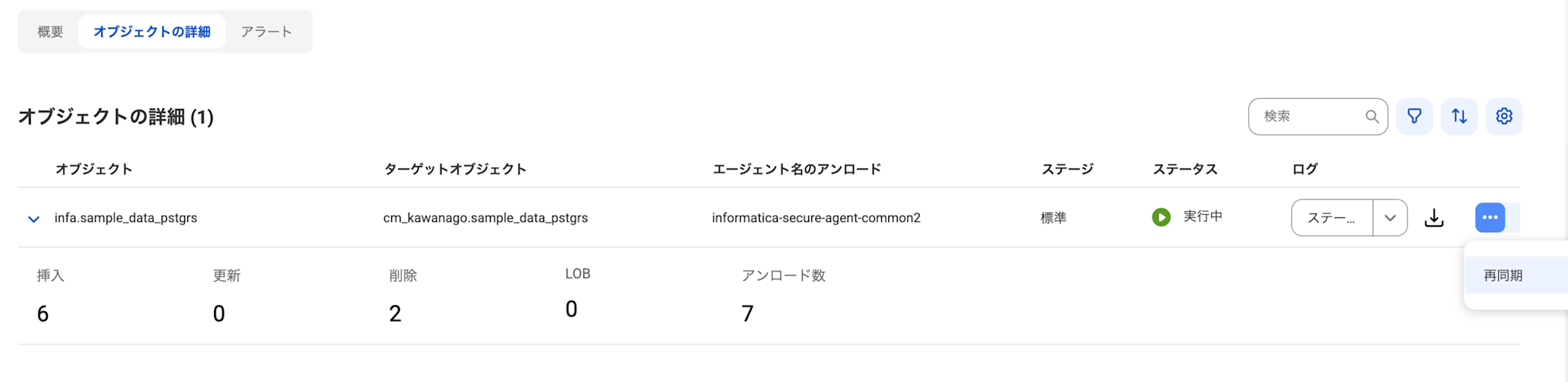Click the green running status icon
Image resolution: width=1568 pixels, height=382 pixels.
coord(1161,217)
